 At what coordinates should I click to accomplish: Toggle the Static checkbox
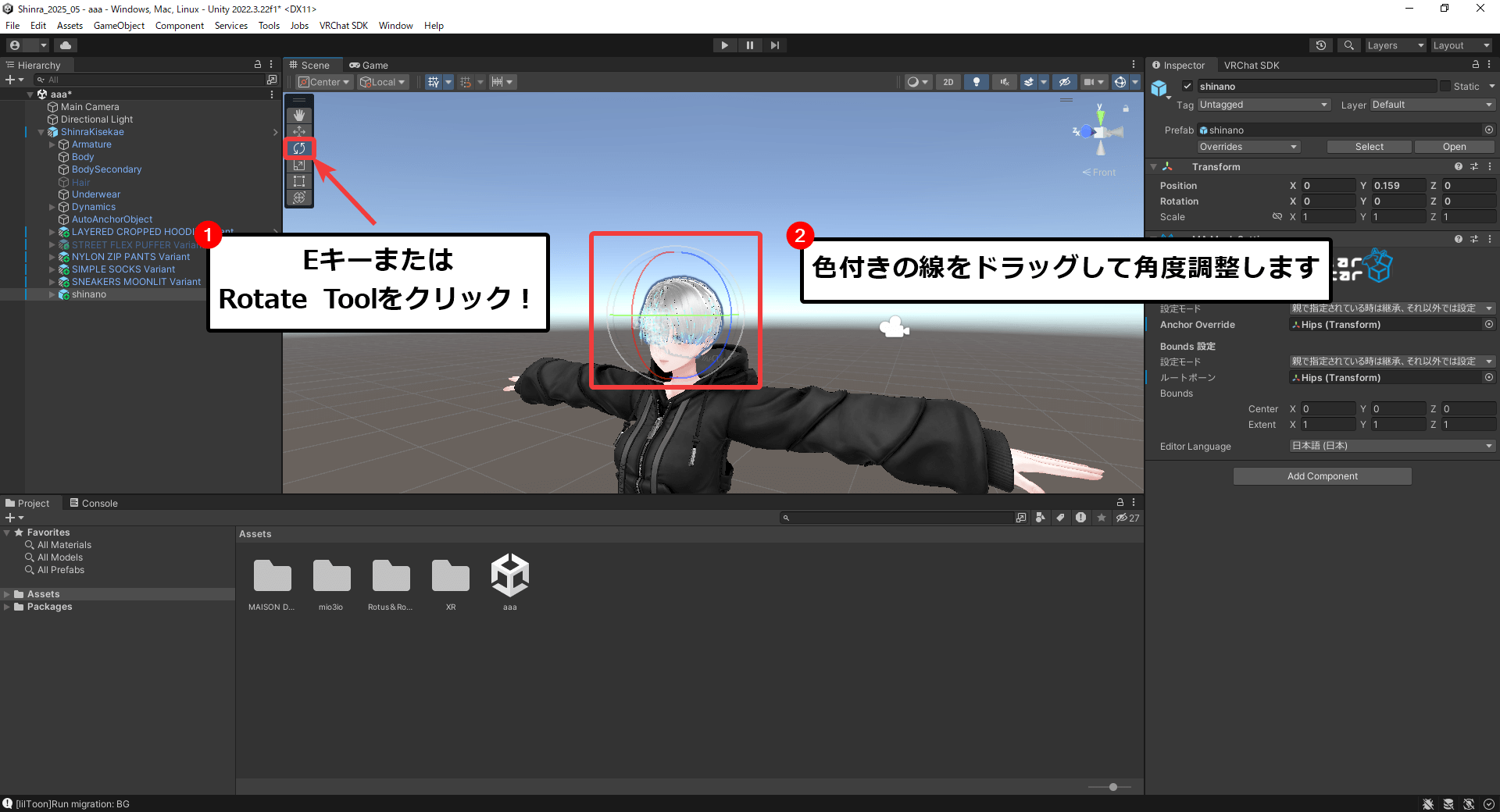1445,87
